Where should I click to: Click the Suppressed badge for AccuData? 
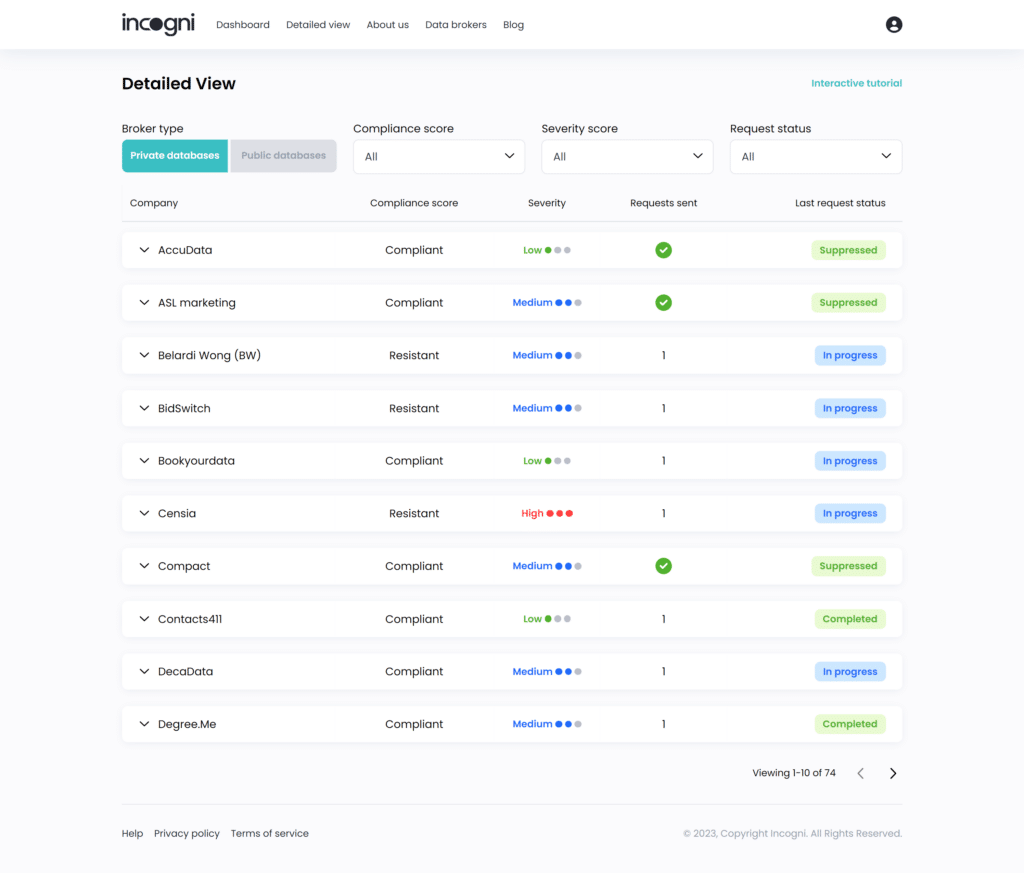848,250
